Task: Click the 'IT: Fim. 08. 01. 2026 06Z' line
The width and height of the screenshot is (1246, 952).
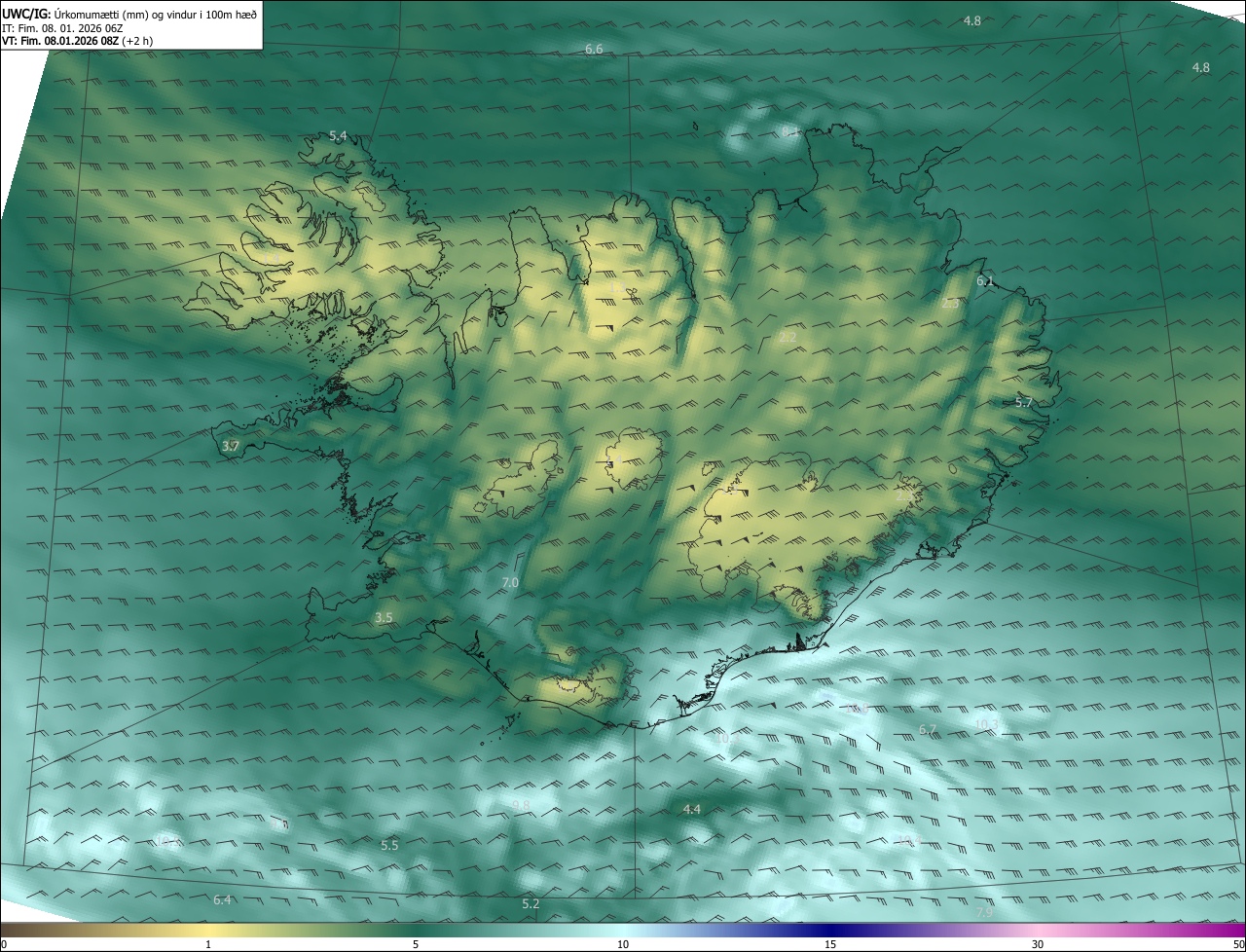Action: 63,28
